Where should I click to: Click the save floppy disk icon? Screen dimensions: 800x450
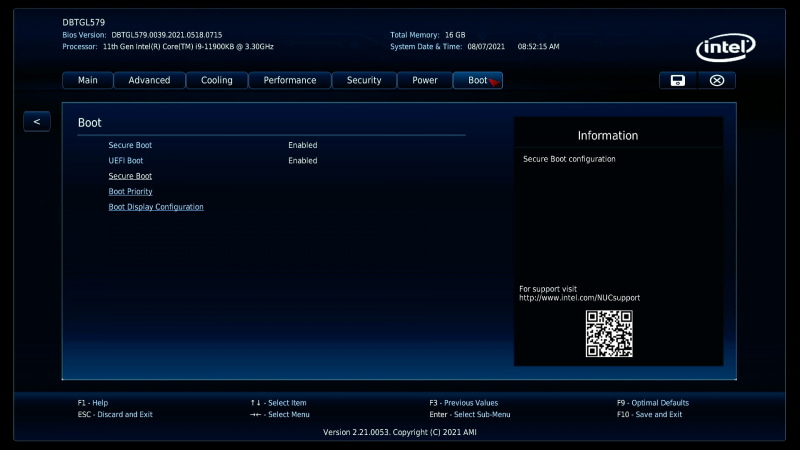click(678, 81)
